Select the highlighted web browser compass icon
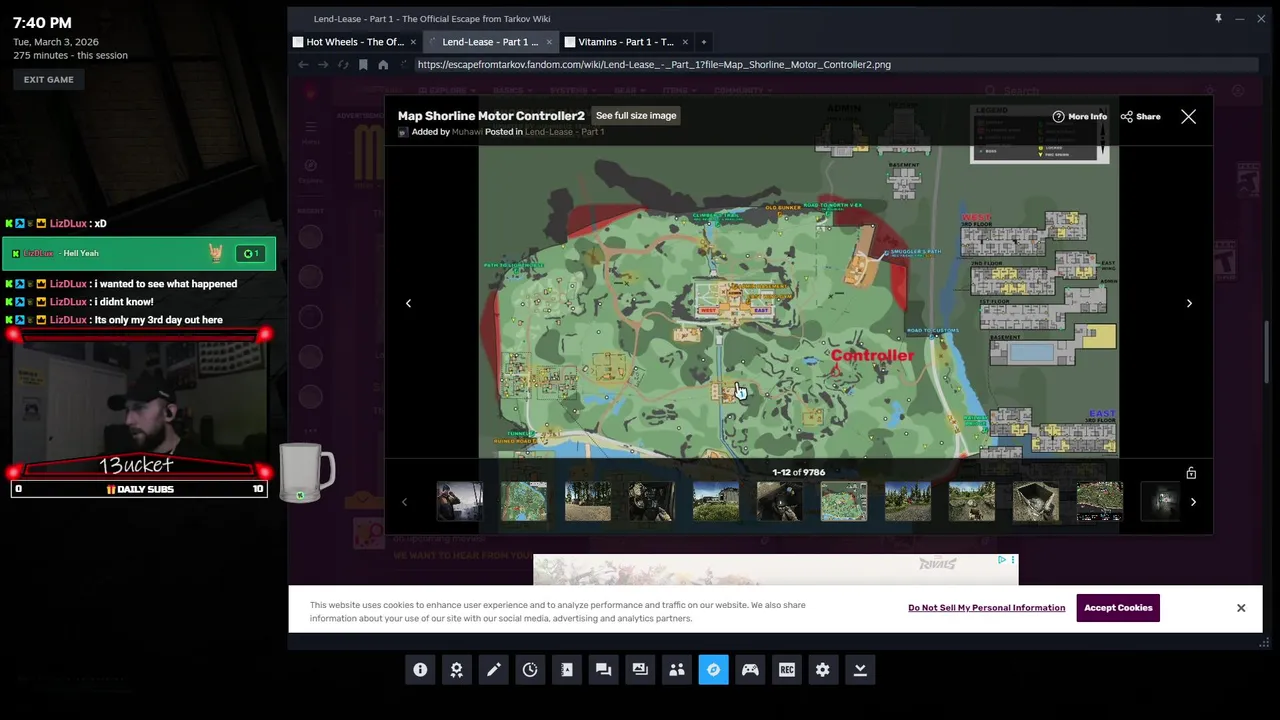This screenshot has height=720, width=1280. [713, 670]
